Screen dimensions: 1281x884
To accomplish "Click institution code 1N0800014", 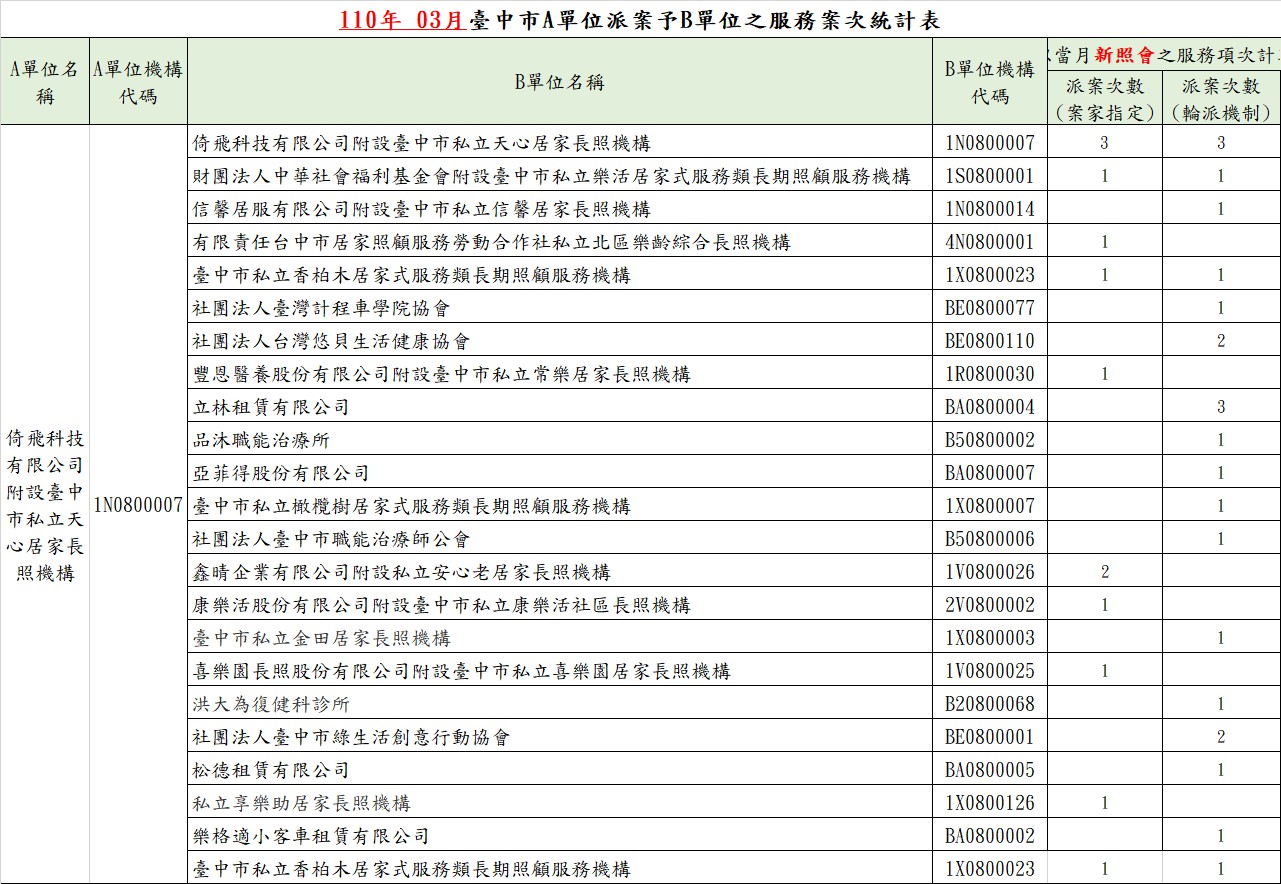I will click(990, 209).
